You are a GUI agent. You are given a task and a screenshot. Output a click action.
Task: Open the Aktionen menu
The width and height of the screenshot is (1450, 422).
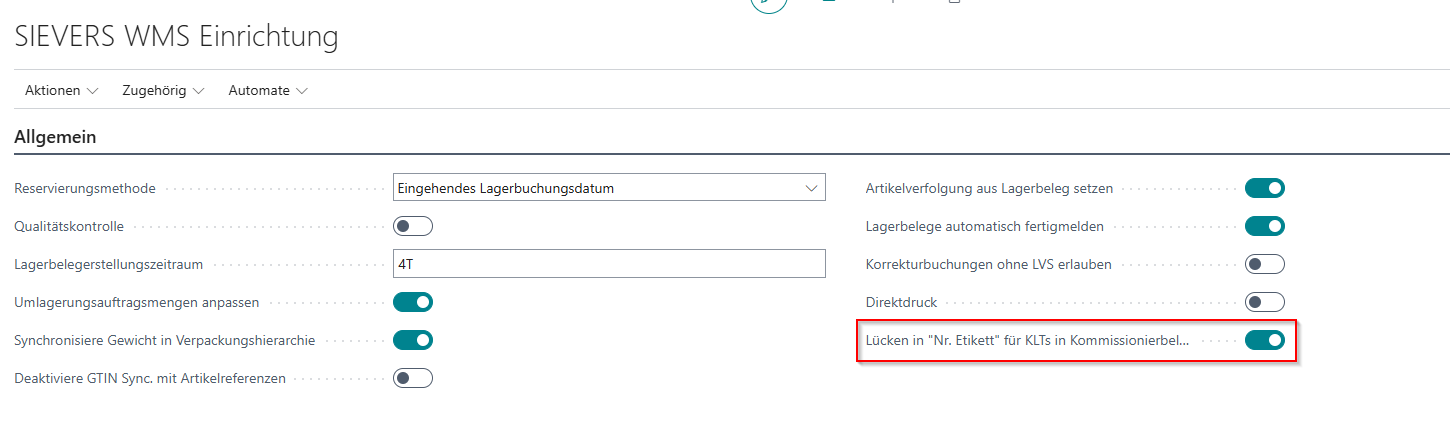coord(61,90)
